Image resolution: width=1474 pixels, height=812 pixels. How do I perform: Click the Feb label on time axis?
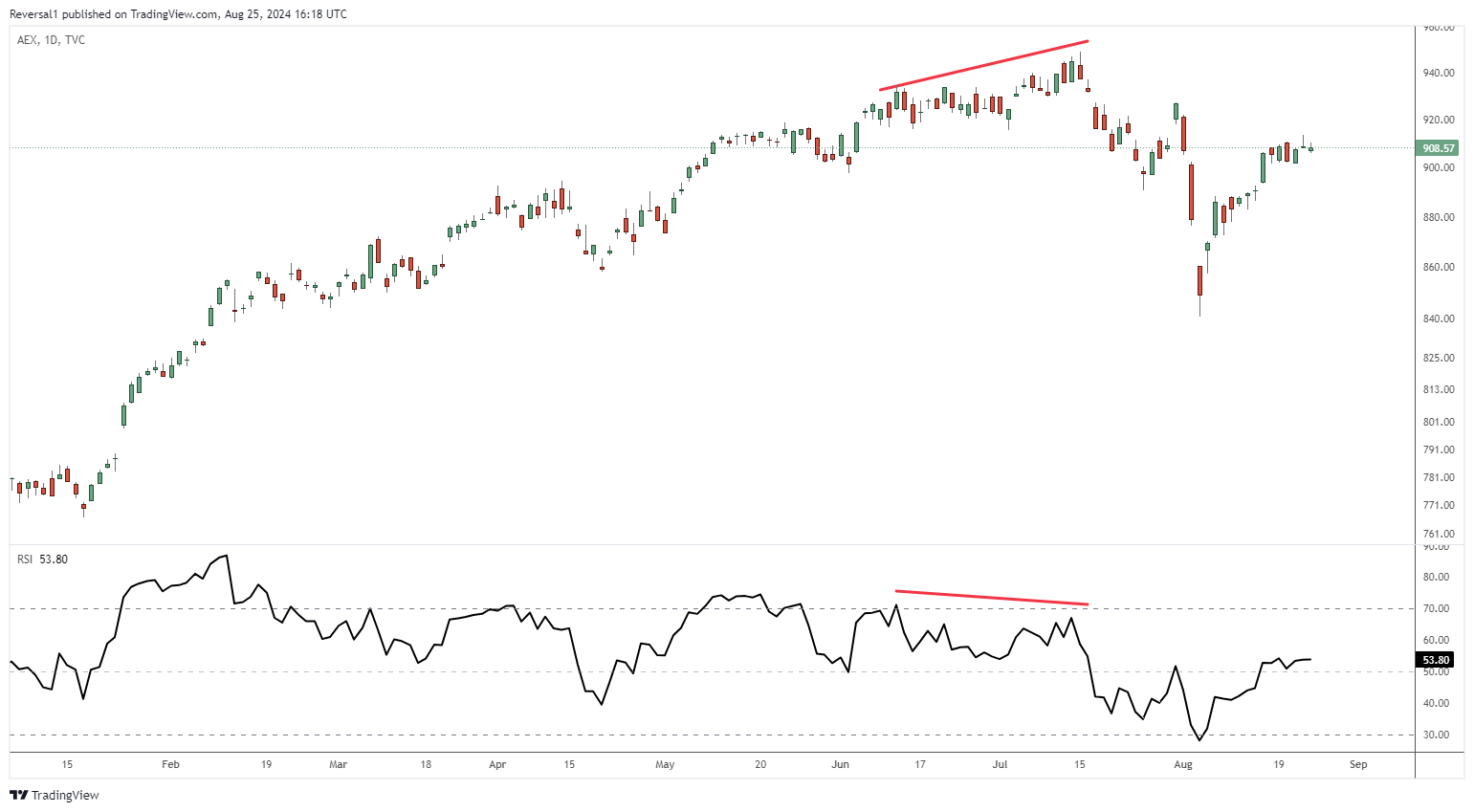click(x=170, y=764)
